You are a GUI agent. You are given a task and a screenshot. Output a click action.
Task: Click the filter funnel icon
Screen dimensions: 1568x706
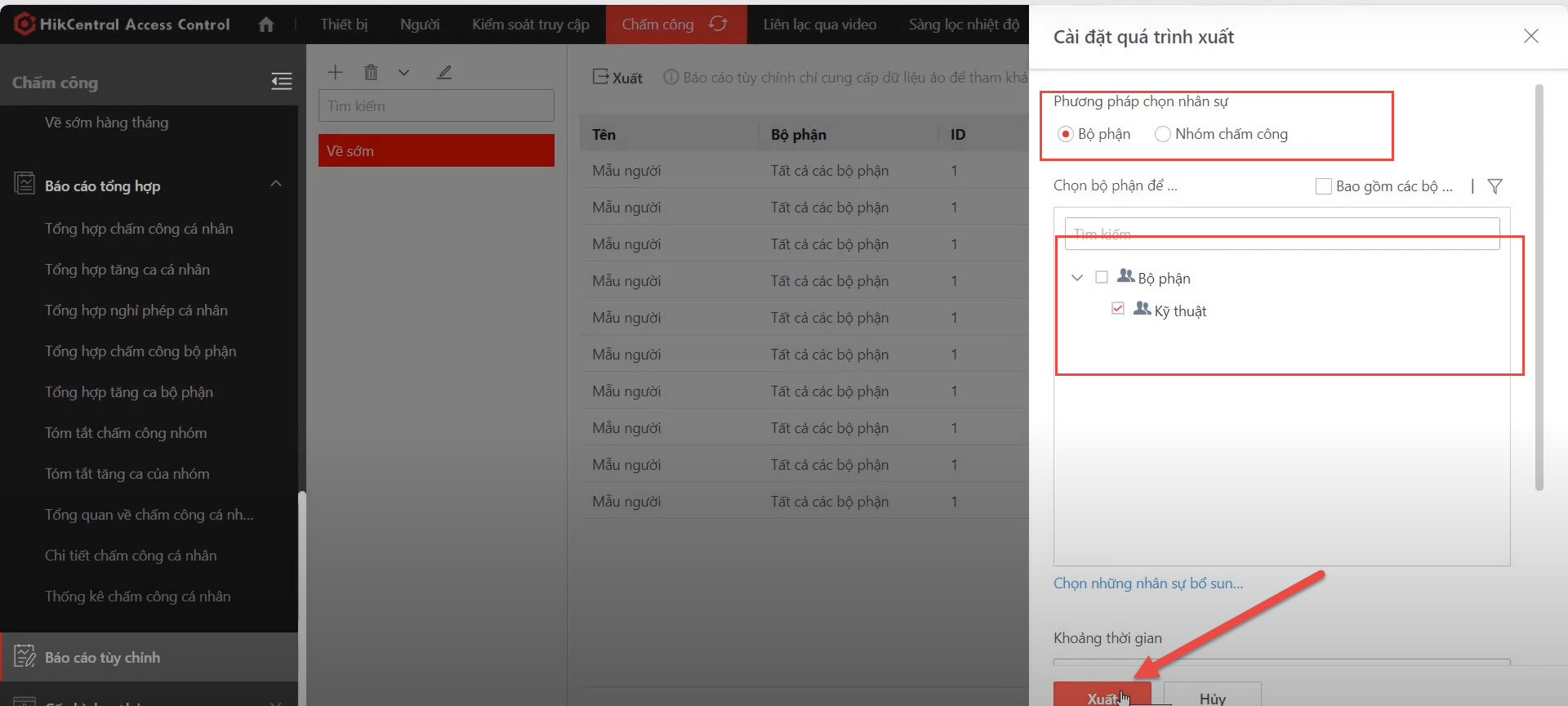coord(1494,186)
